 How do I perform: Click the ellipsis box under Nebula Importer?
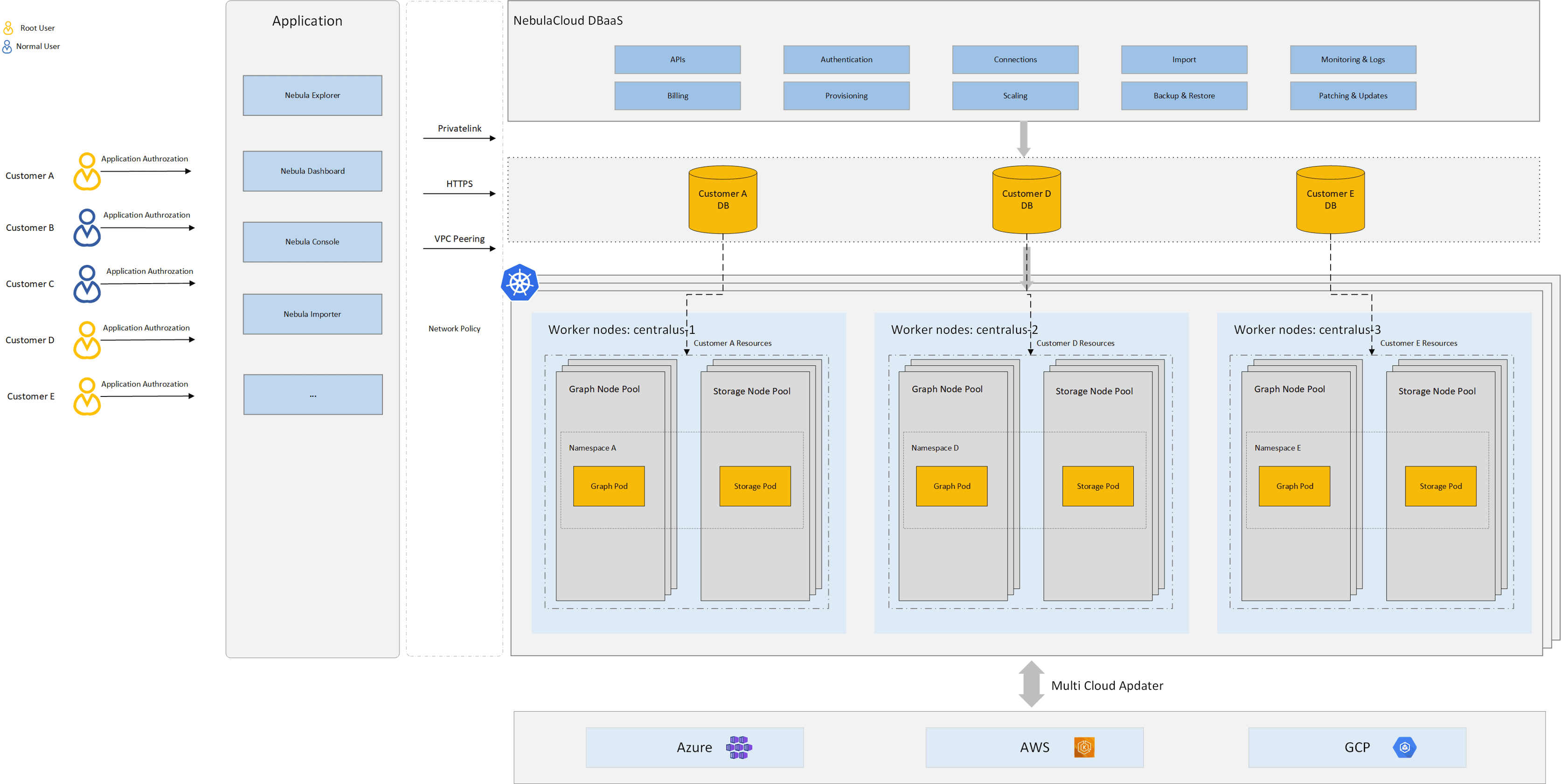click(313, 395)
